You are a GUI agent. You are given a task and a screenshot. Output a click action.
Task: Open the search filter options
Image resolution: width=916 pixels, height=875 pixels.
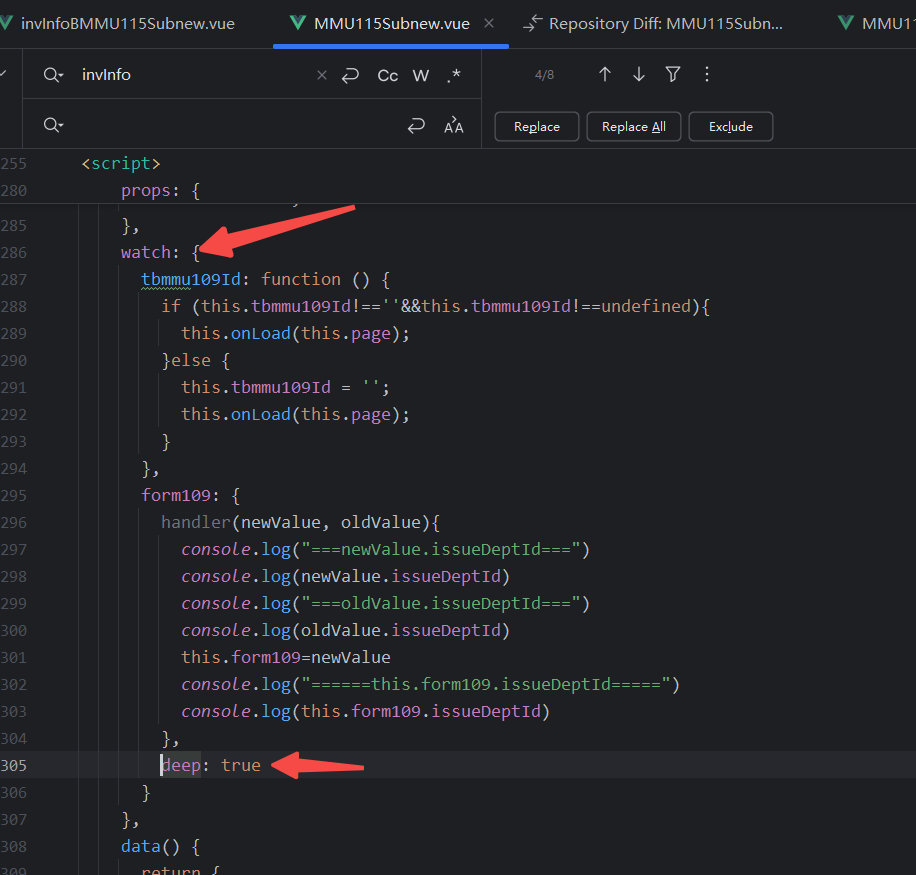coord(673,74)
